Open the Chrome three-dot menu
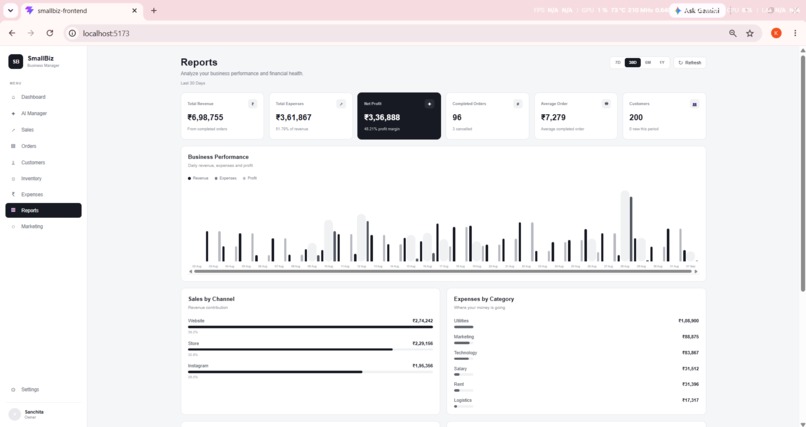This screenshot has height=427, width=806. 795,33
